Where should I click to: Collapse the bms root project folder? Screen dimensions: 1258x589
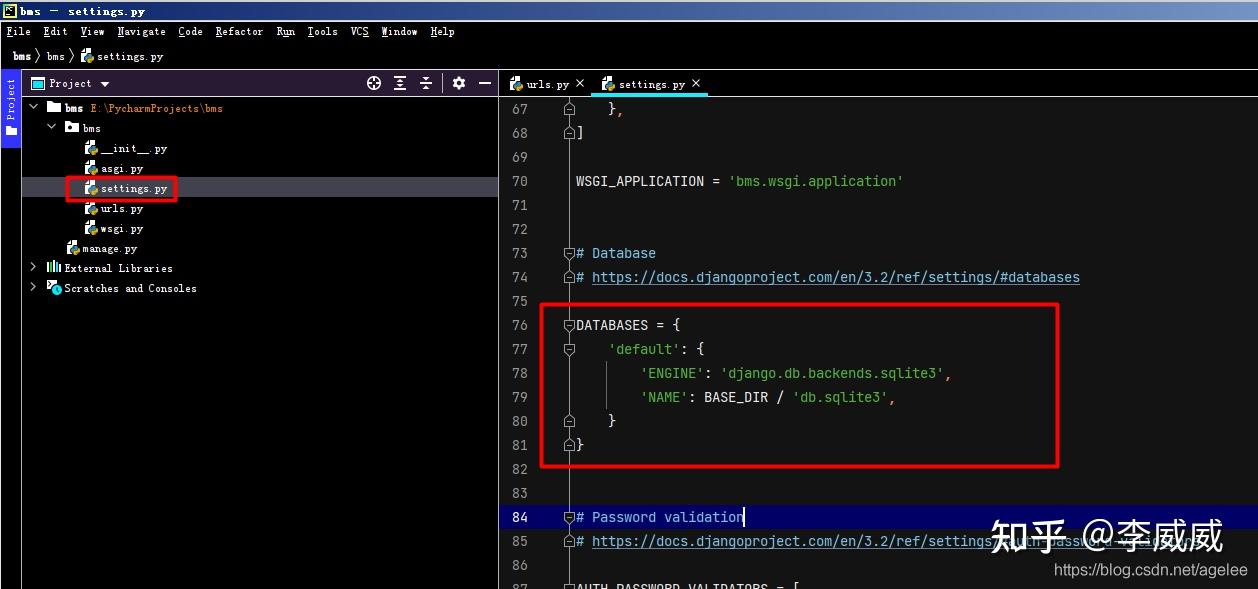[33, 107]
